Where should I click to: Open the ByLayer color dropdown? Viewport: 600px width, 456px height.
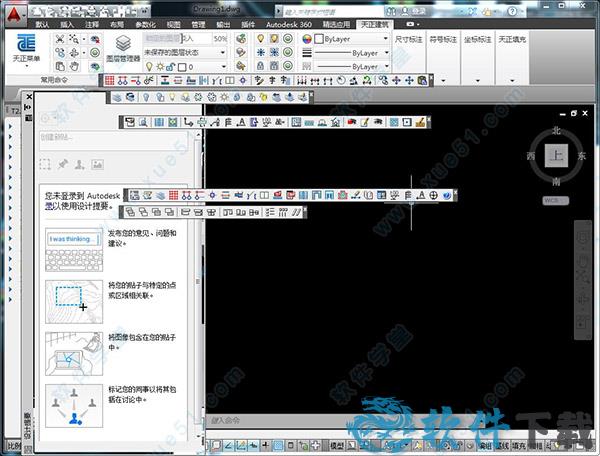pos(351,39)
